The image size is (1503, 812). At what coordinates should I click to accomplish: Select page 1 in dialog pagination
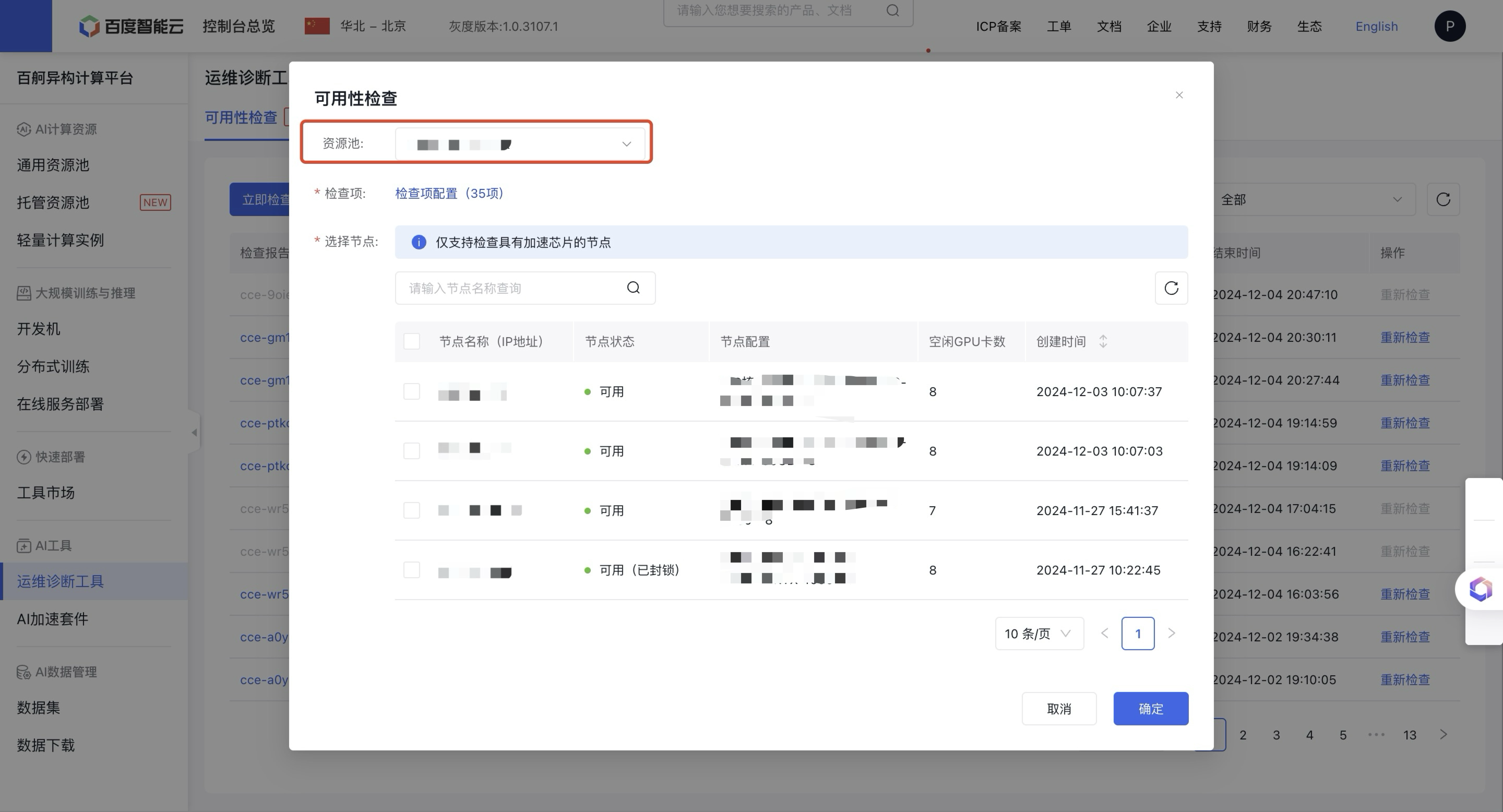[1138, 634]
